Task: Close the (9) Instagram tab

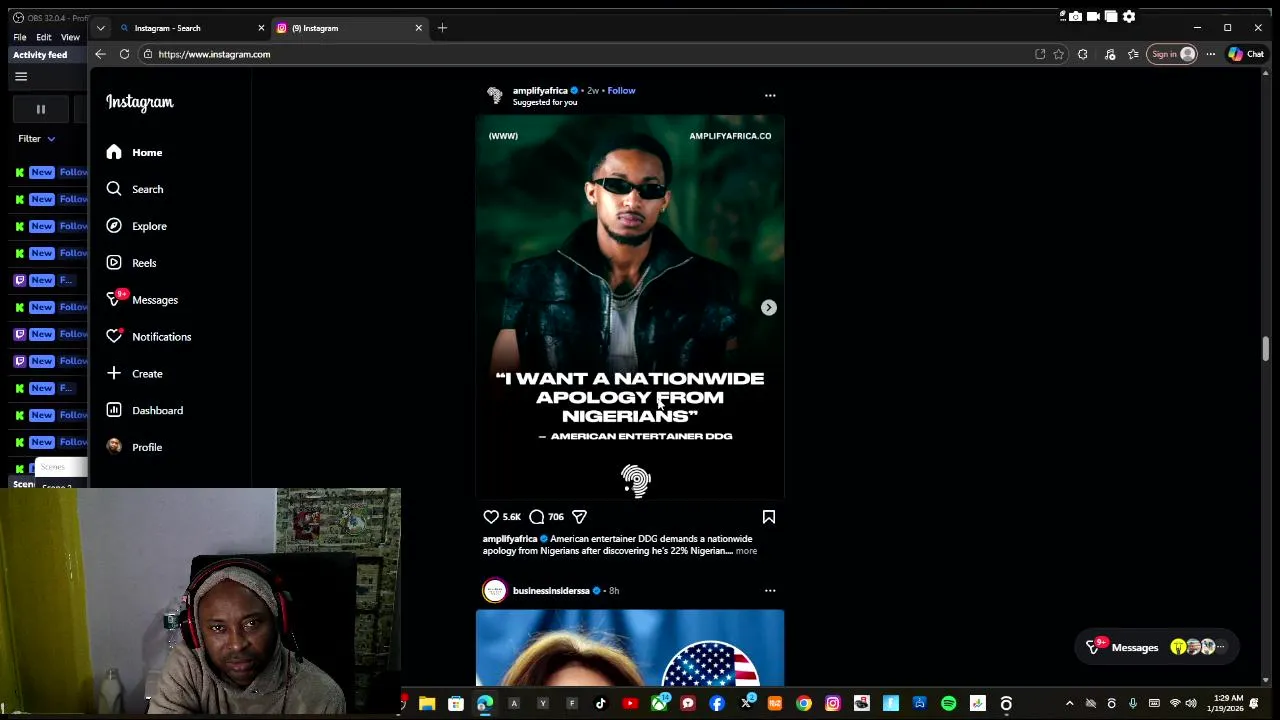Action: pos(419,28)
